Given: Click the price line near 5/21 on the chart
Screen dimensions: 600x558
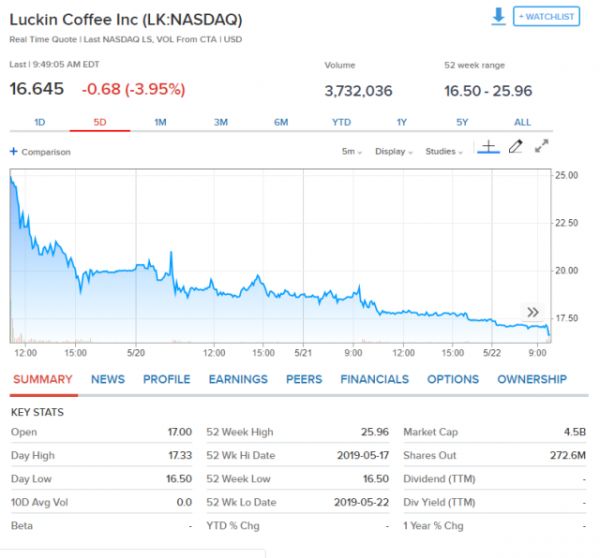Looking at the screenshot, I should (x=305, y=296).
